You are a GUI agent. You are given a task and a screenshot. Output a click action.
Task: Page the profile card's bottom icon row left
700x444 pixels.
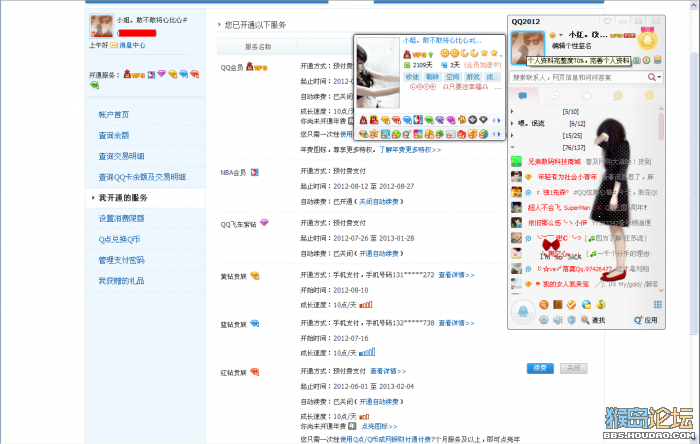click(x=494, y=134)
